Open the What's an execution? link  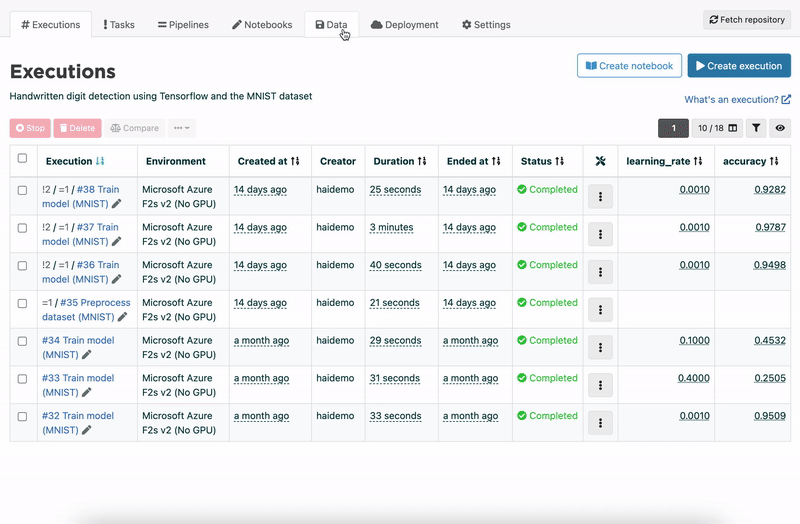click(x=737, y=99)
